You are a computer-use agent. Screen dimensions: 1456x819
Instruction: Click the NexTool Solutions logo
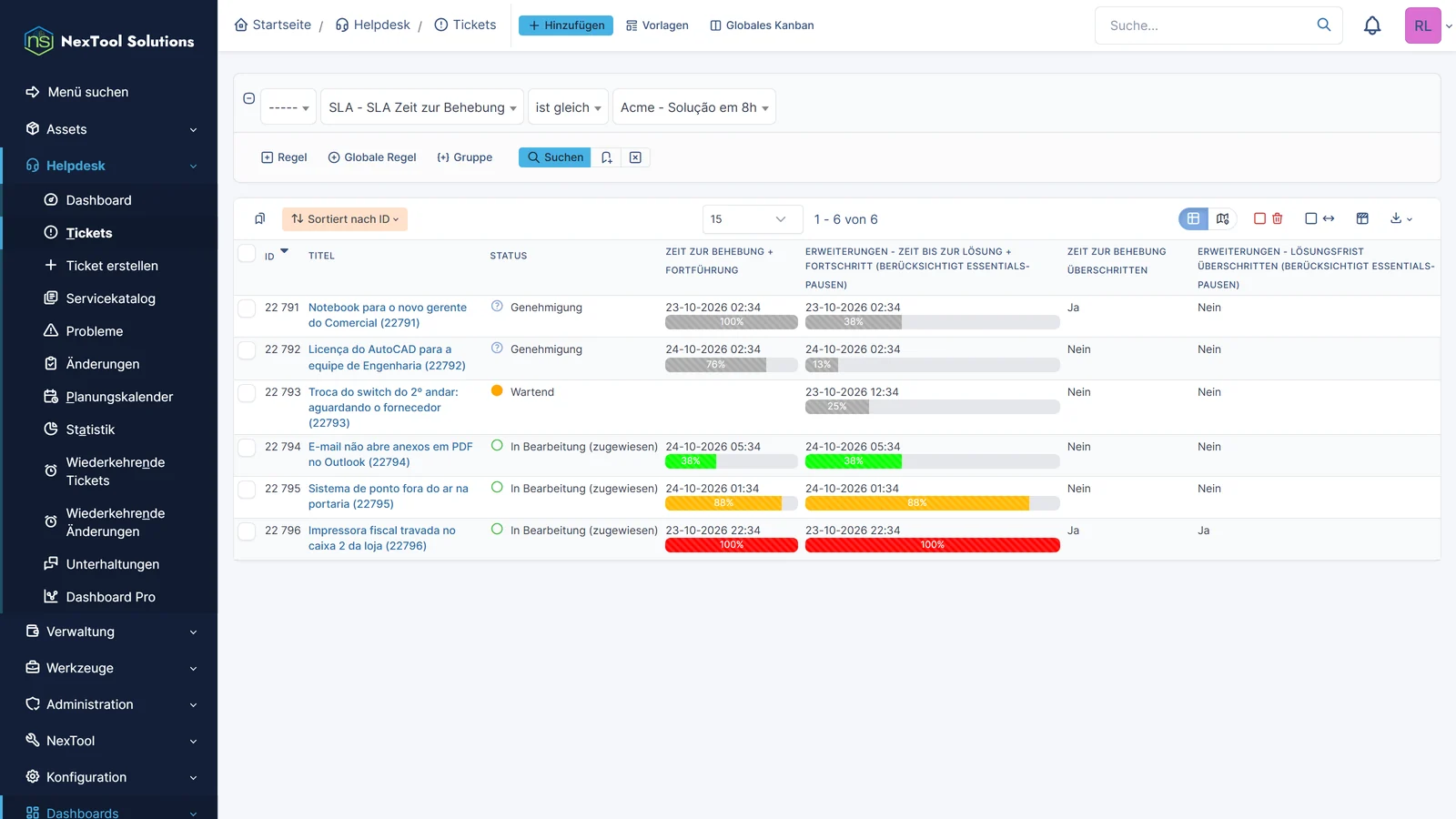[109, 41]
